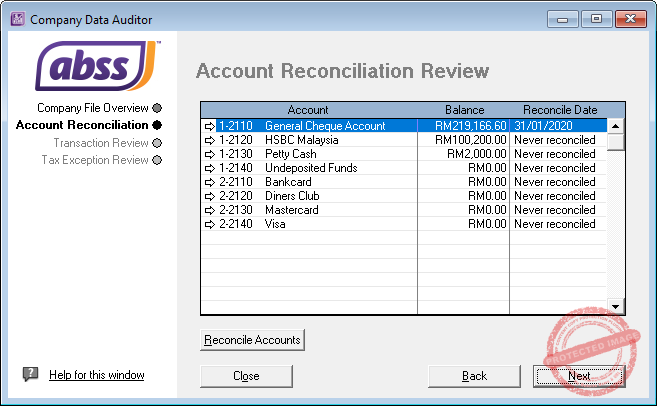Select the Undeposited Funds account name
This screenshot has width=657, height=406.
click(311, 168)
